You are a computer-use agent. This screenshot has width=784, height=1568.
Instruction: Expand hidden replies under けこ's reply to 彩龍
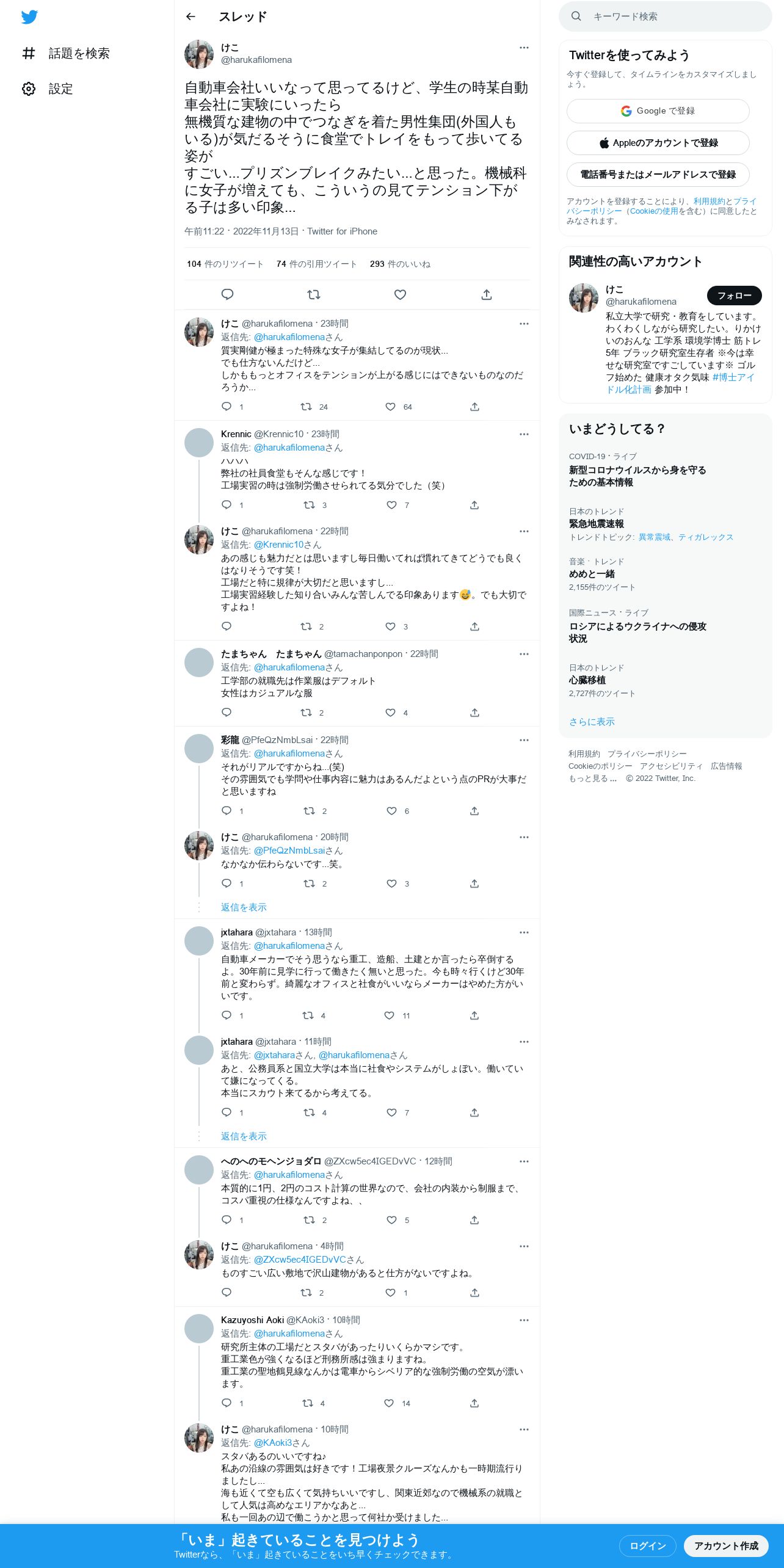point(244,907)
